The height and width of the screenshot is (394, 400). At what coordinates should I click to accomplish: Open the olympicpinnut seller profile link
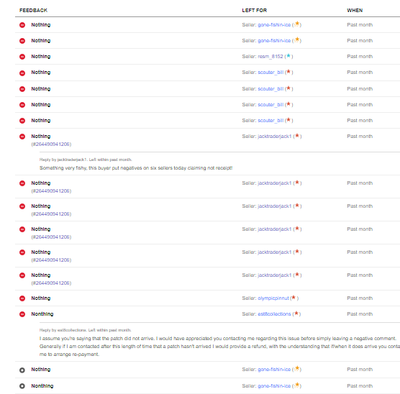pos(273,298)
